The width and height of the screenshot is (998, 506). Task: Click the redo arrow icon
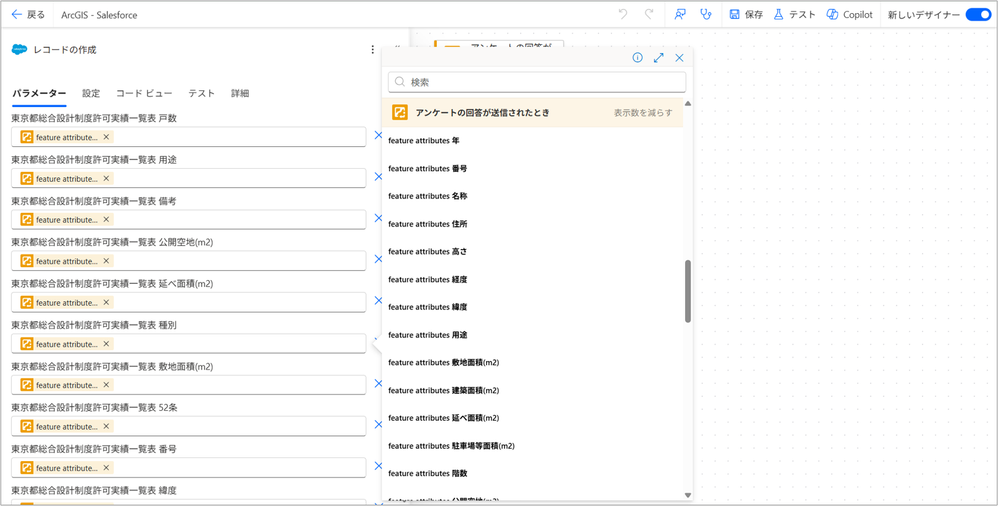click(649, 15)
